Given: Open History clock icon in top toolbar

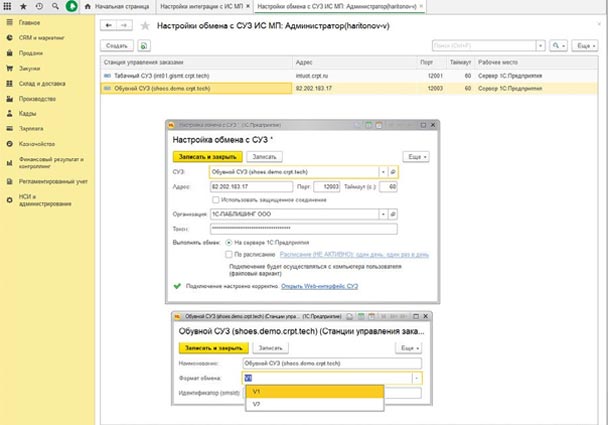Looking at the screenshot, I should (39, 6).
